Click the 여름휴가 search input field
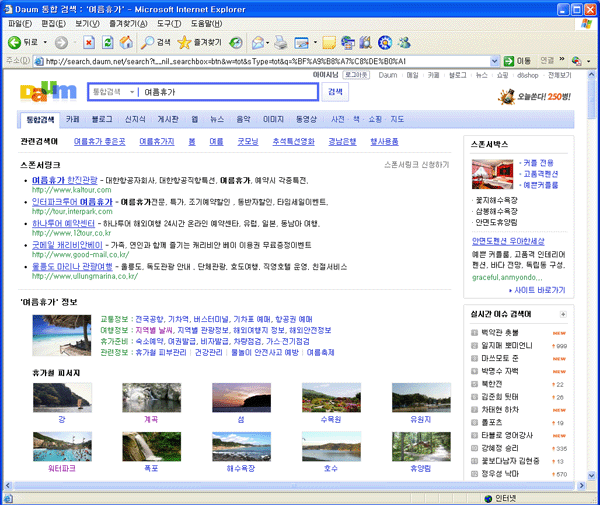This screenshot has height=505, width=600. [x=229, y=92]
